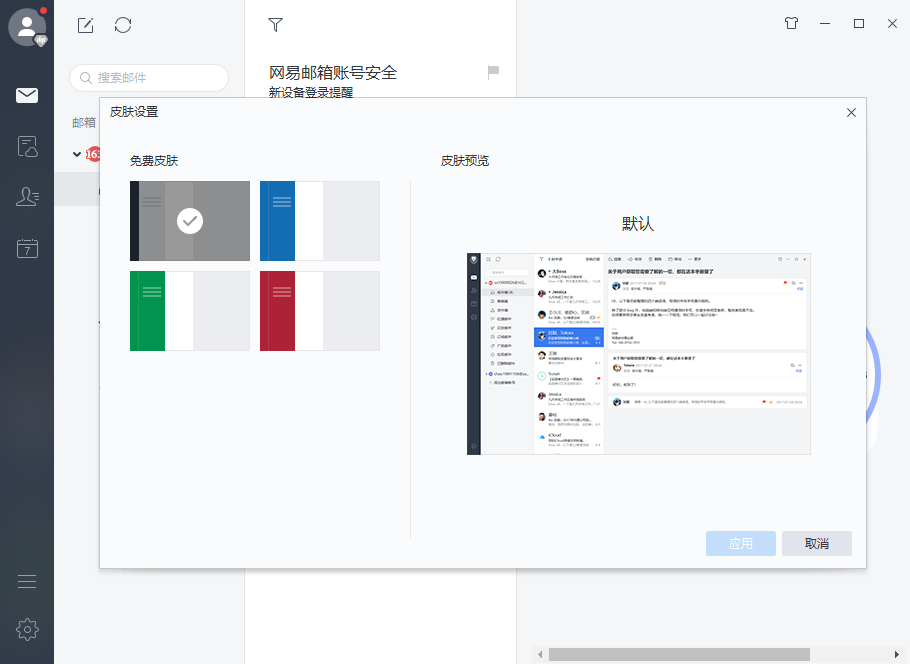910x664 pixels.
Task: Open the Mail envelope view in sidebar
Action: click(x=27, y=95)
